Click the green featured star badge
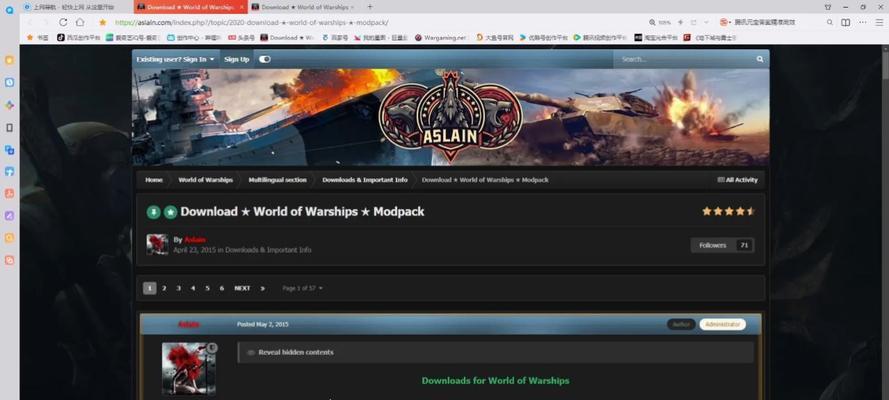This screenshot has height=400, width=889. 171,212
